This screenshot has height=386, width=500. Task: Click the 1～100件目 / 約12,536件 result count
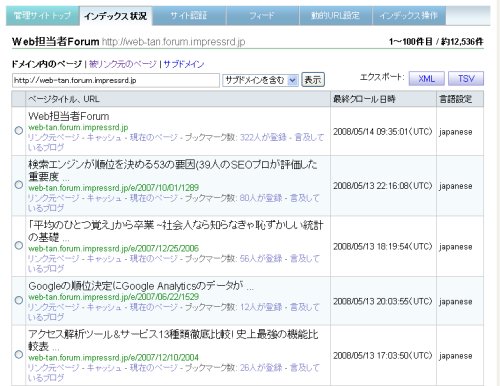(x=436, y=42)
